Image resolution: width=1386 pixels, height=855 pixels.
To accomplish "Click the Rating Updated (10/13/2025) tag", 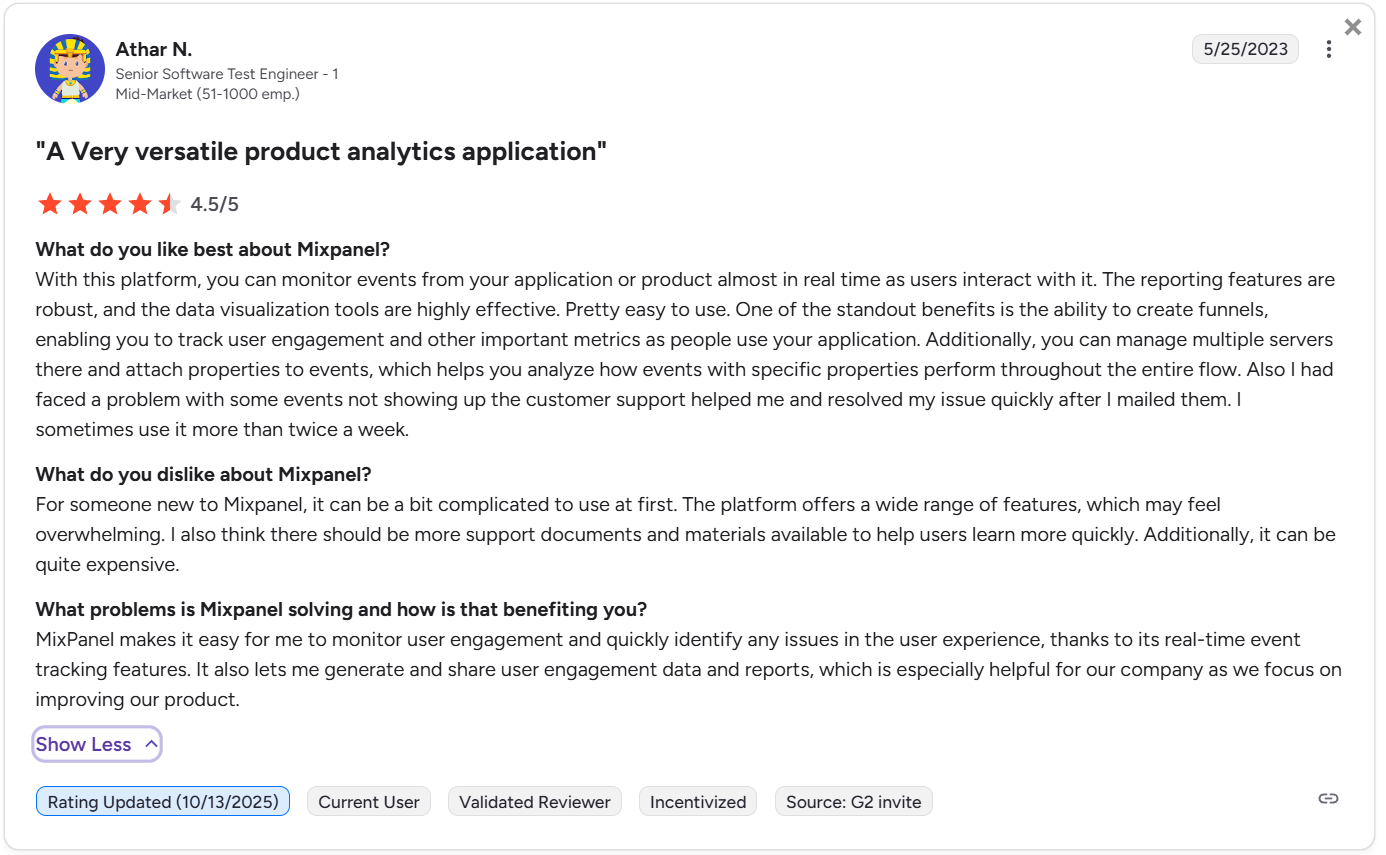I will 163,802.
